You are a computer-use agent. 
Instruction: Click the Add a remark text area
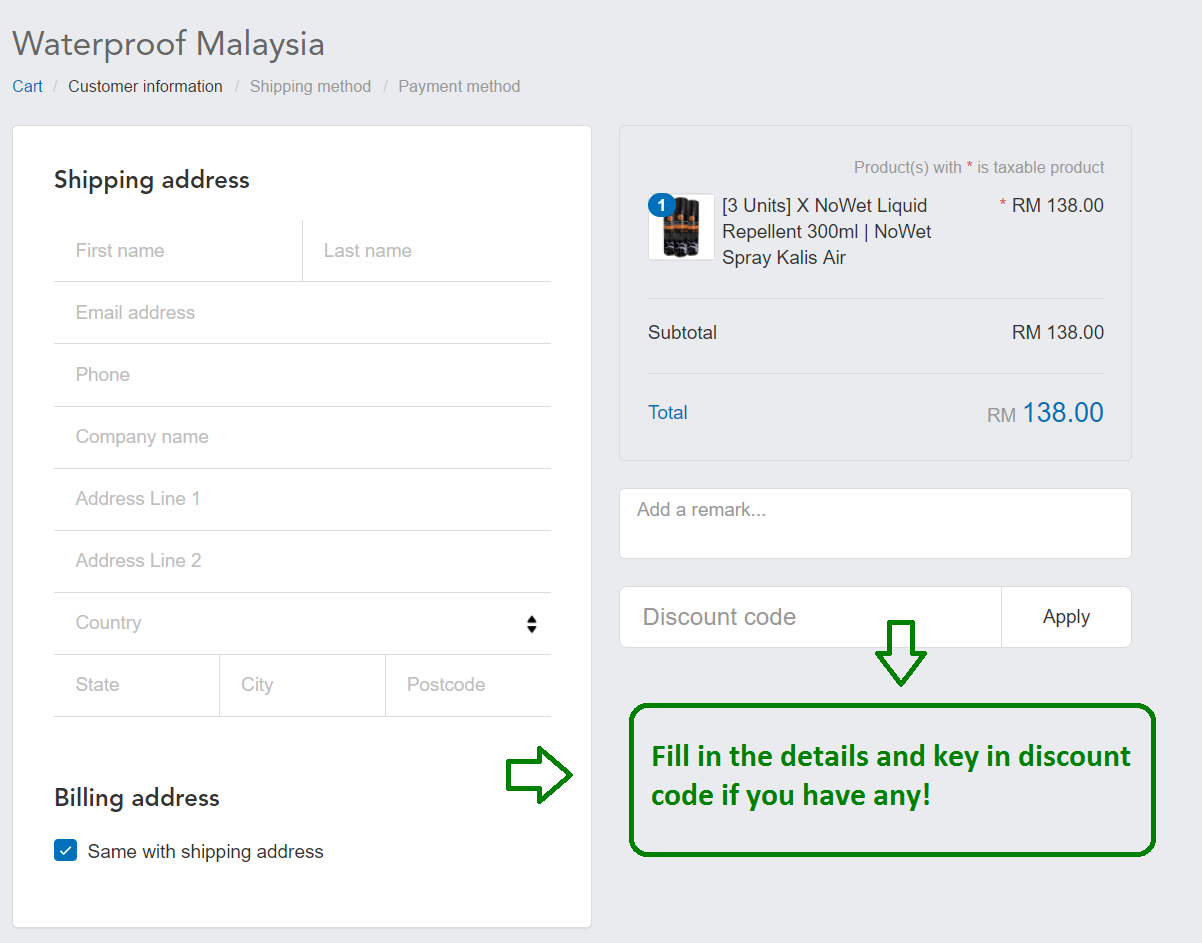coord(875,523)
